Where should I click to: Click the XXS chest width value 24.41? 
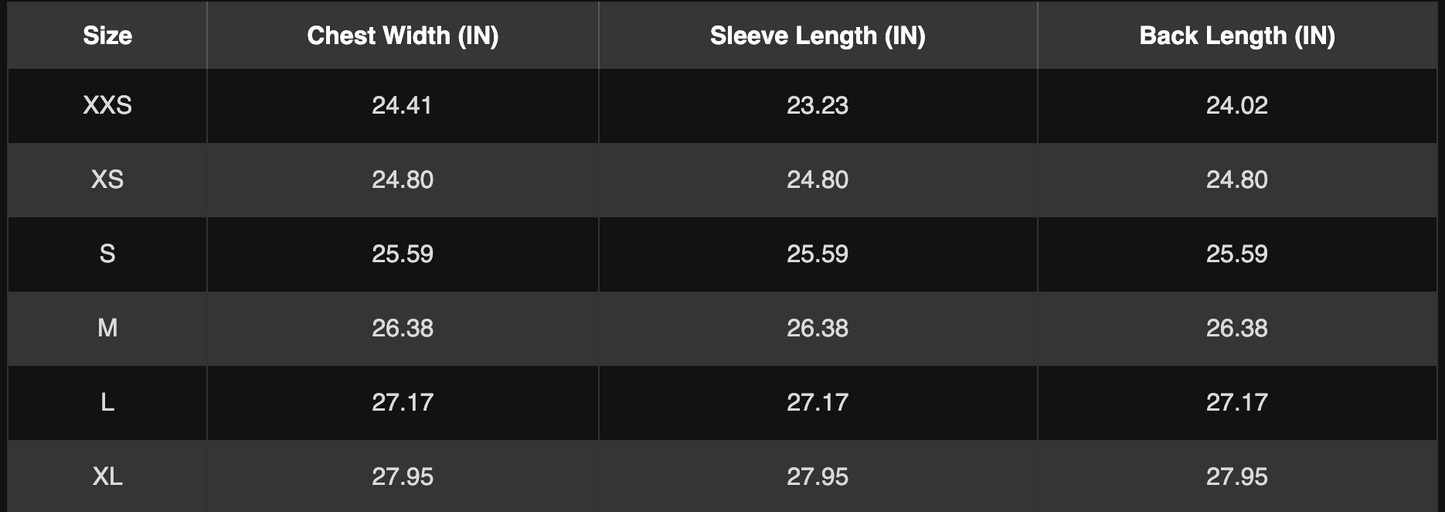402,105
